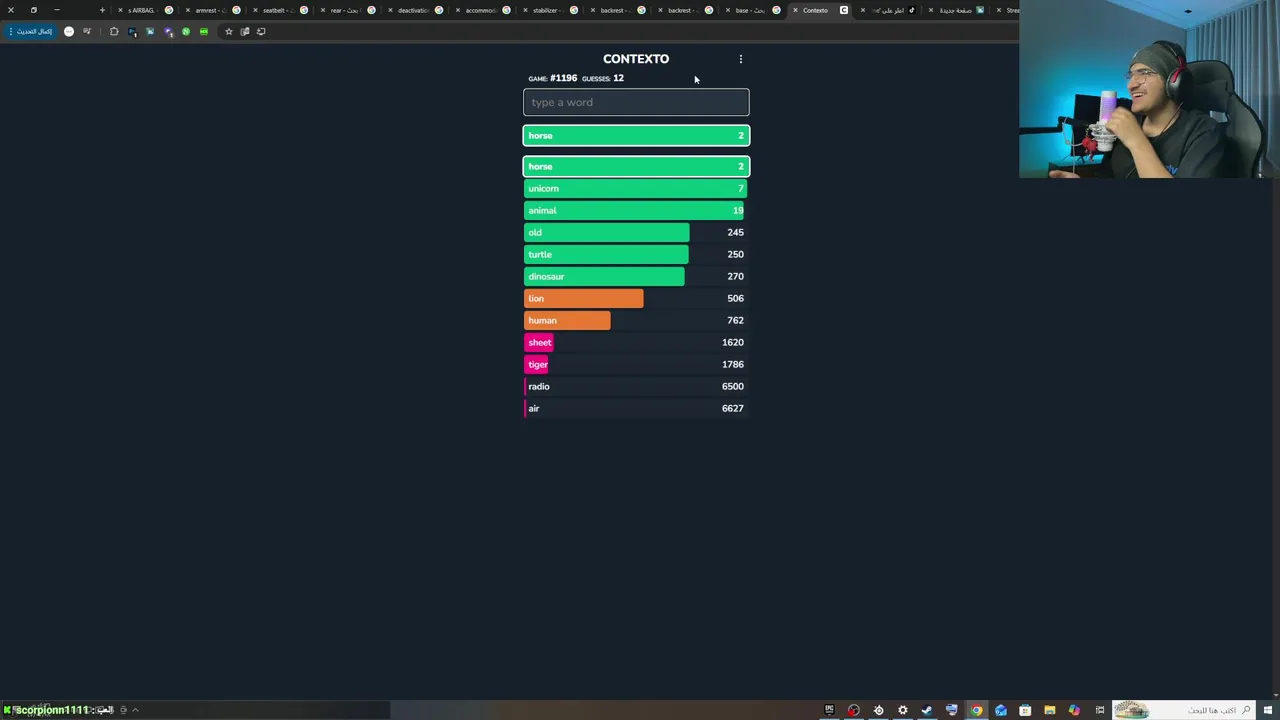Open the Contexto three-dot options menu
This screenshot has height=720, width=1280.
(x=741, y=59)
